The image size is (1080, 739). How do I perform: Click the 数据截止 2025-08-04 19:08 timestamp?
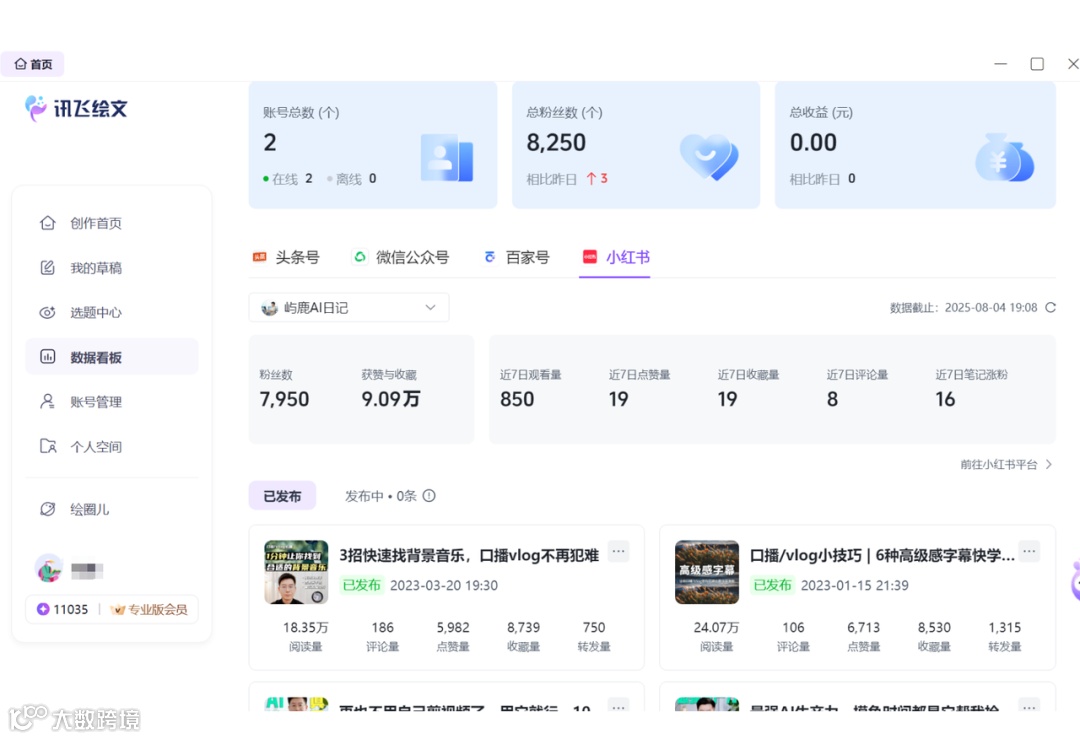tap(964, 308)
